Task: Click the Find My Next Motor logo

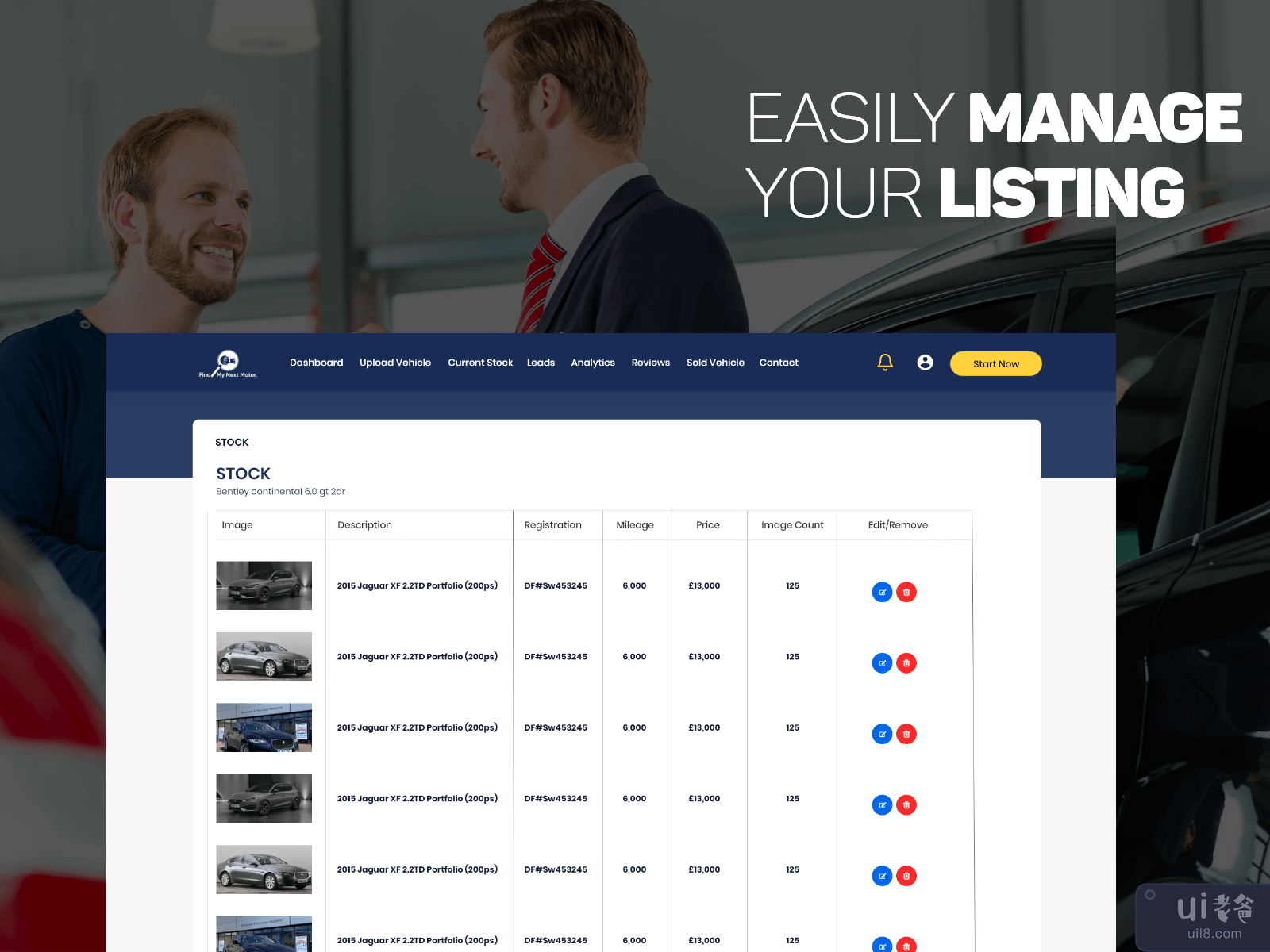Action: [228, 364]
